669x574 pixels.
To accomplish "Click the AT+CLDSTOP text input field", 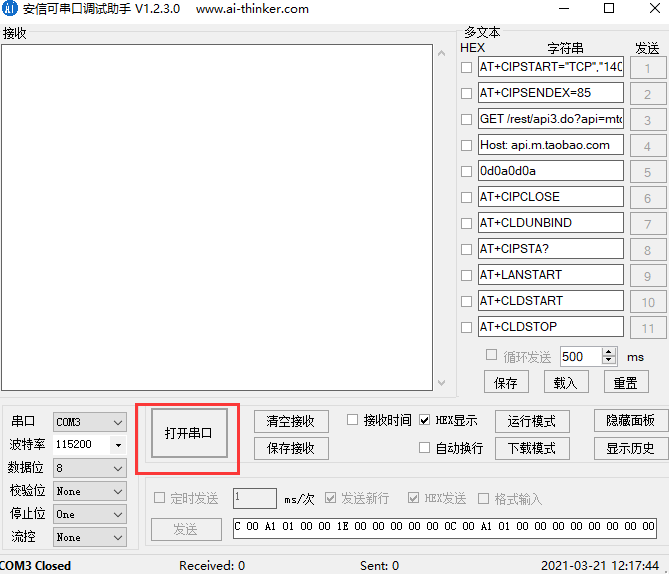I will [551, 327].
